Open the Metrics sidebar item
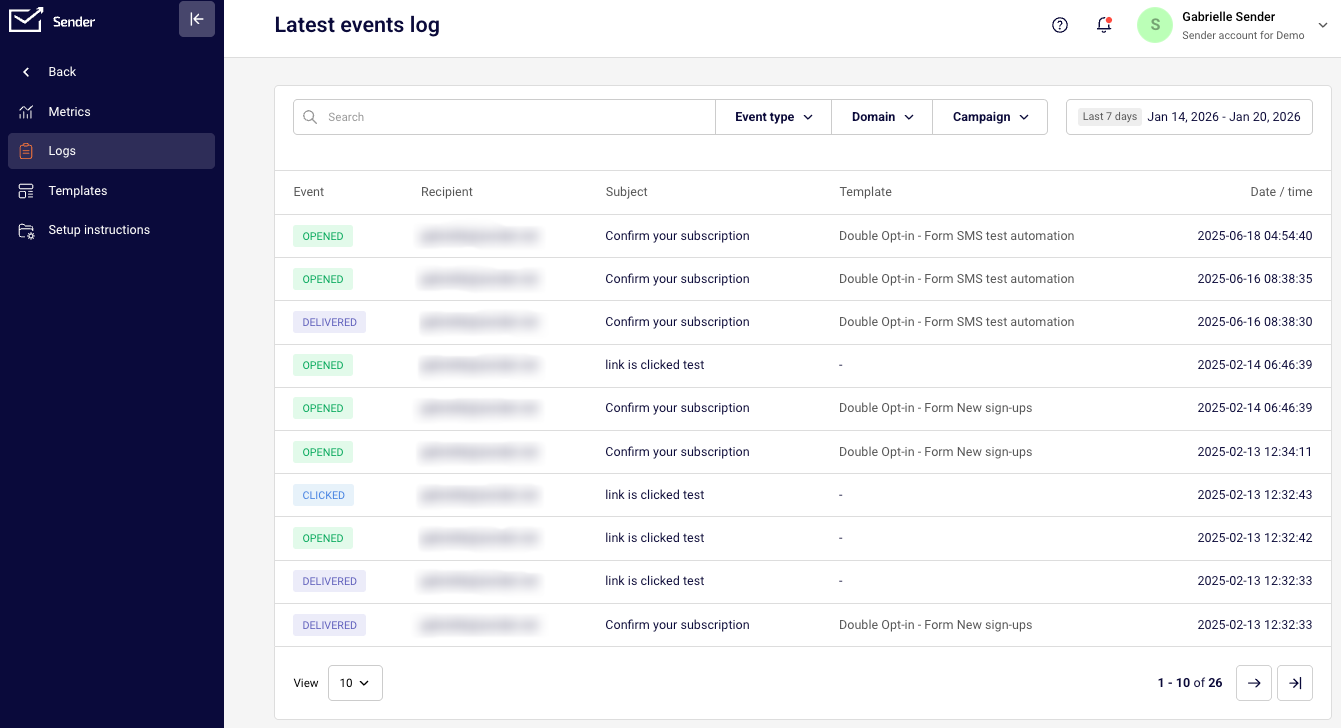The image size is (1341, 728). click(69, 112)
